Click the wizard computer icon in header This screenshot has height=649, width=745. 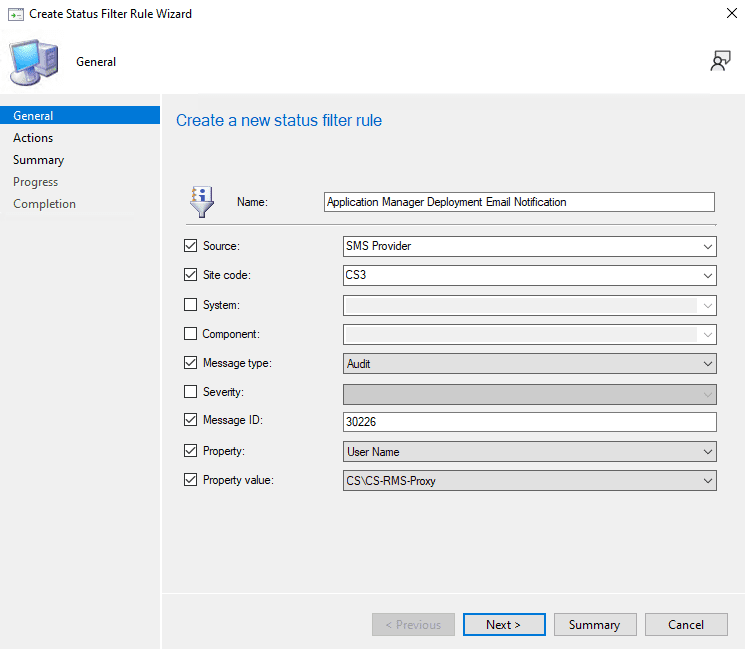34,62
